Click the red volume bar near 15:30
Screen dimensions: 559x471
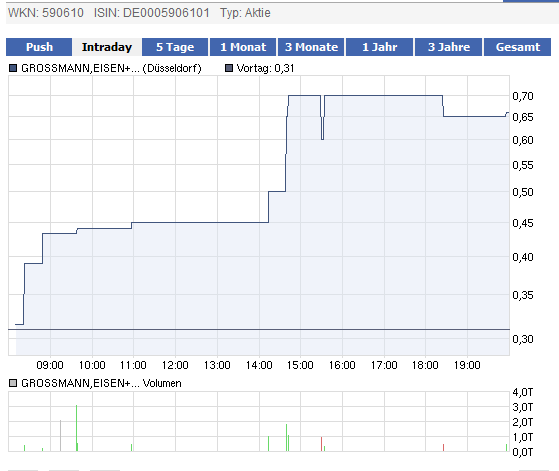pyautogui.click(x=322, y=444)
